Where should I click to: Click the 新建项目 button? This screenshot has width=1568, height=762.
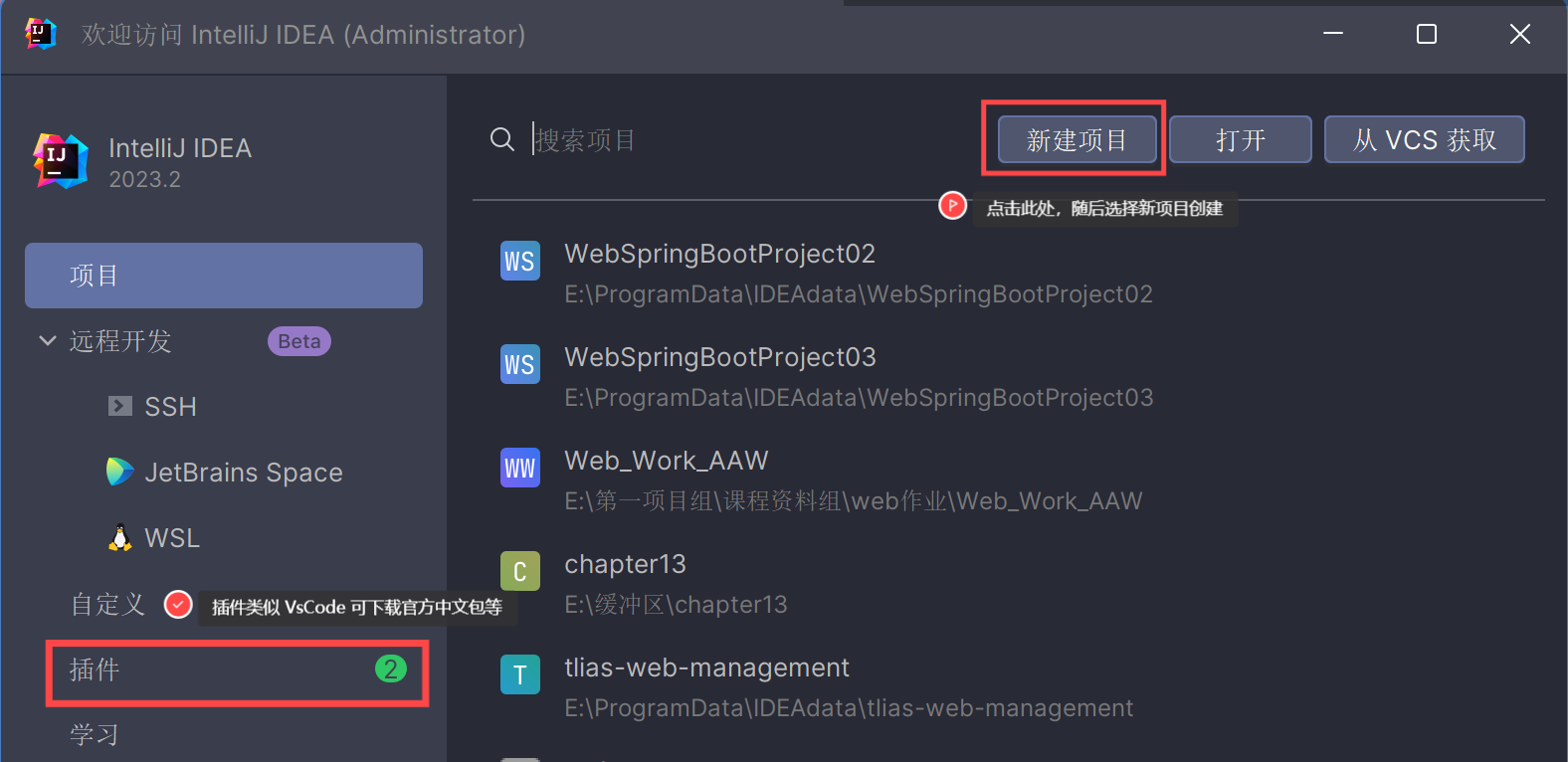tap(1077, 139)
